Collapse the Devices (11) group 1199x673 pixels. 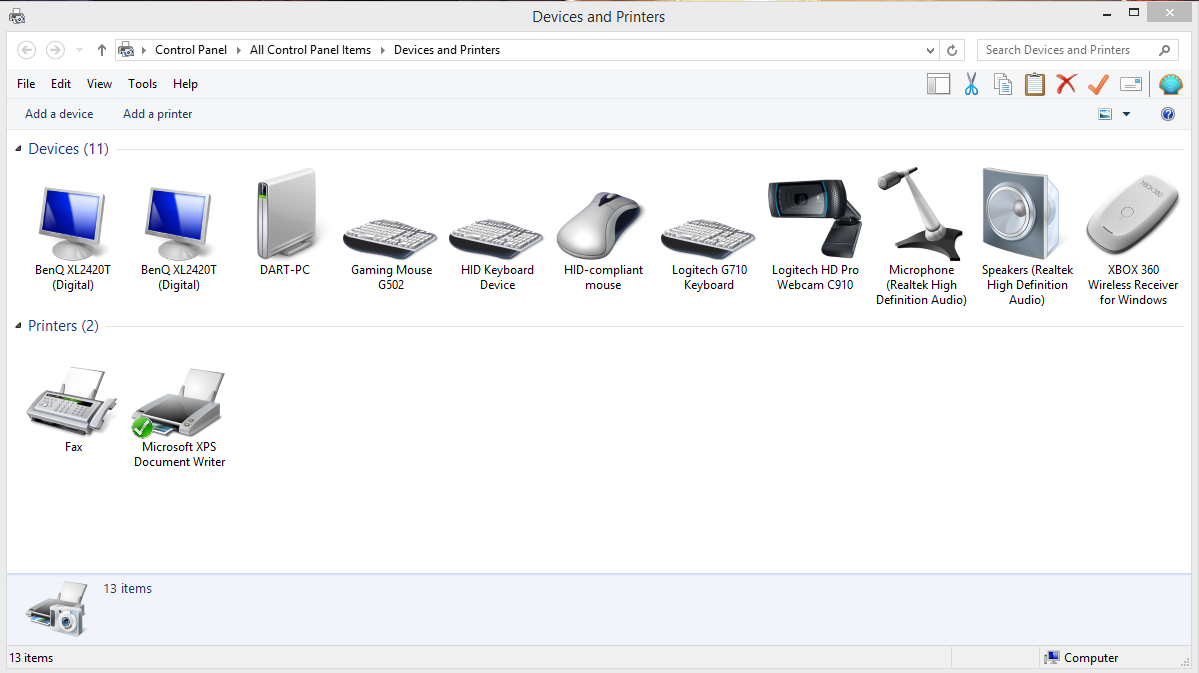18,148
